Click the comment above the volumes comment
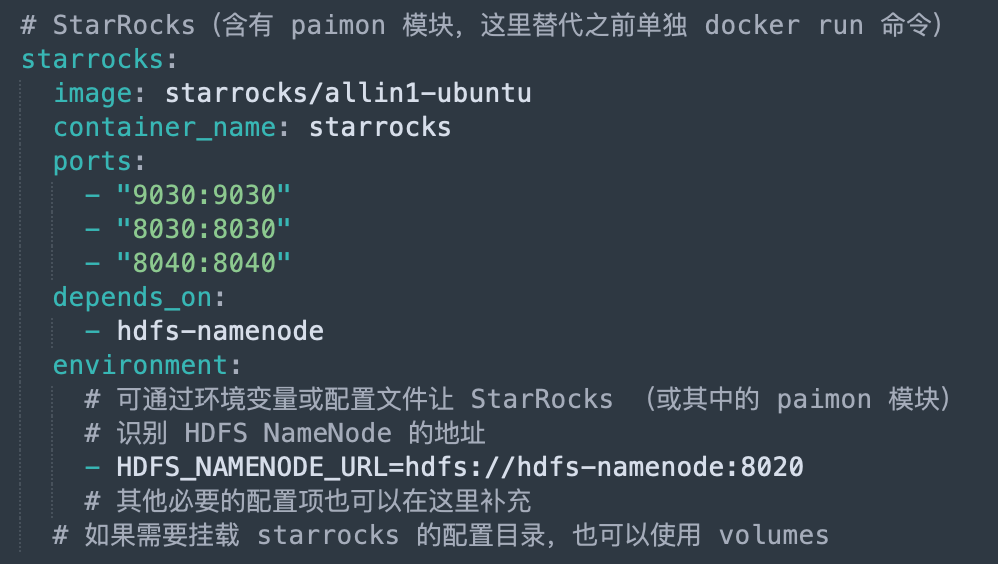 (x=308, y=501)
